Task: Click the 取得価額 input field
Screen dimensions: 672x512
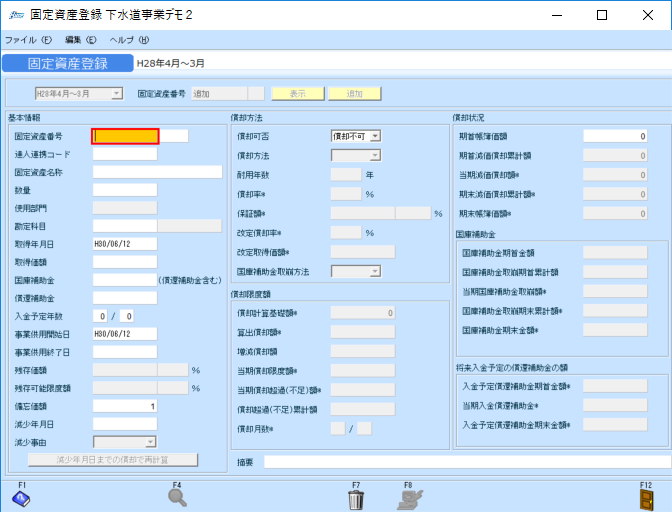Action: coord(125,262)
